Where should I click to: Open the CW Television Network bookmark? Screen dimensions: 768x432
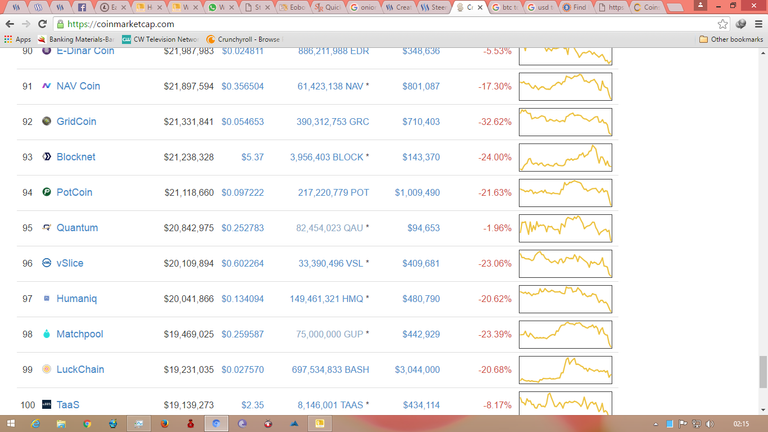click(160, 39)
